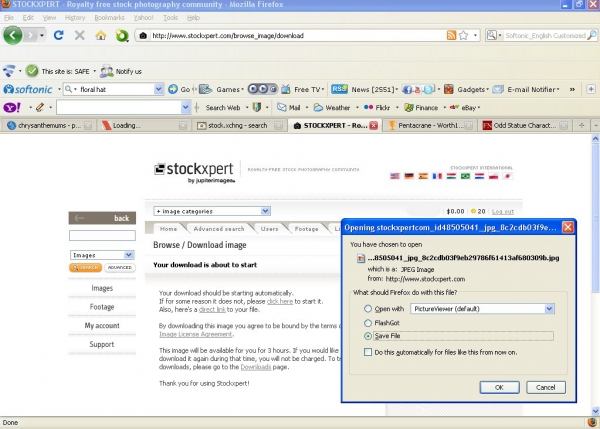Open the Downloads page link
This screenshot has height=429, width=600.
pos(256,367)
